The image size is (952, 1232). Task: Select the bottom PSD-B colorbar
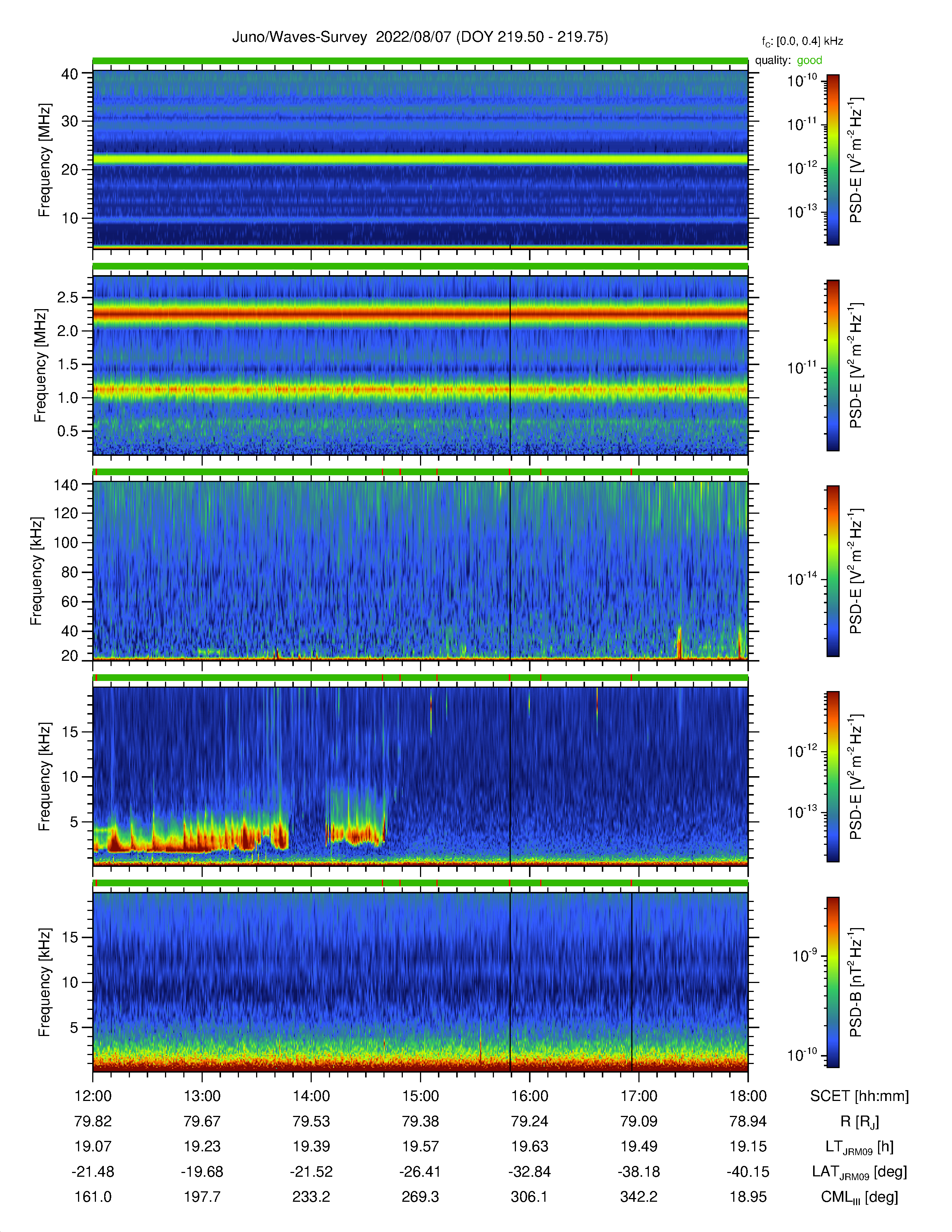(x=833, y=982)
